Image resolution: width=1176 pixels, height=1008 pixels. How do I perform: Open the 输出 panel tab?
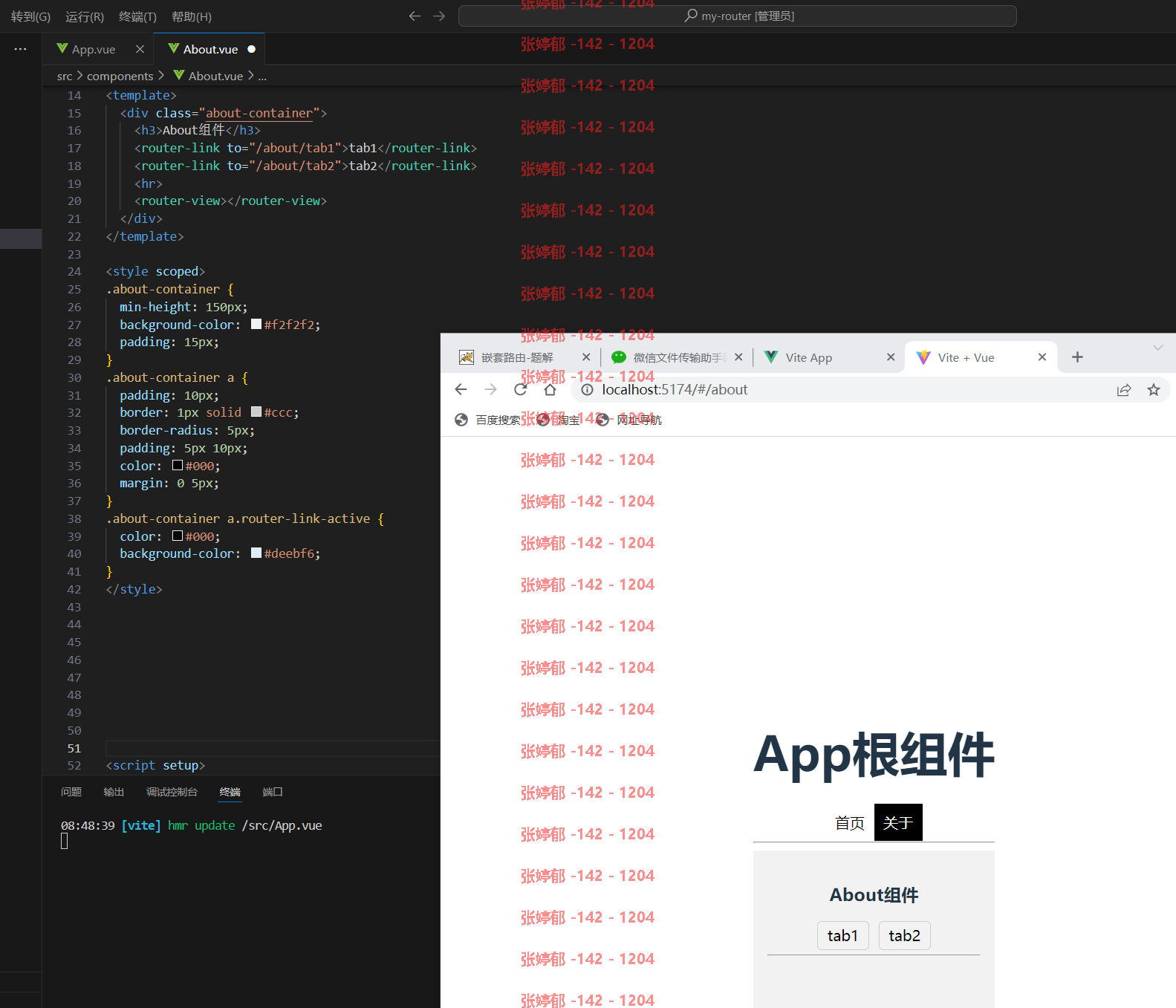click(114, 792)
